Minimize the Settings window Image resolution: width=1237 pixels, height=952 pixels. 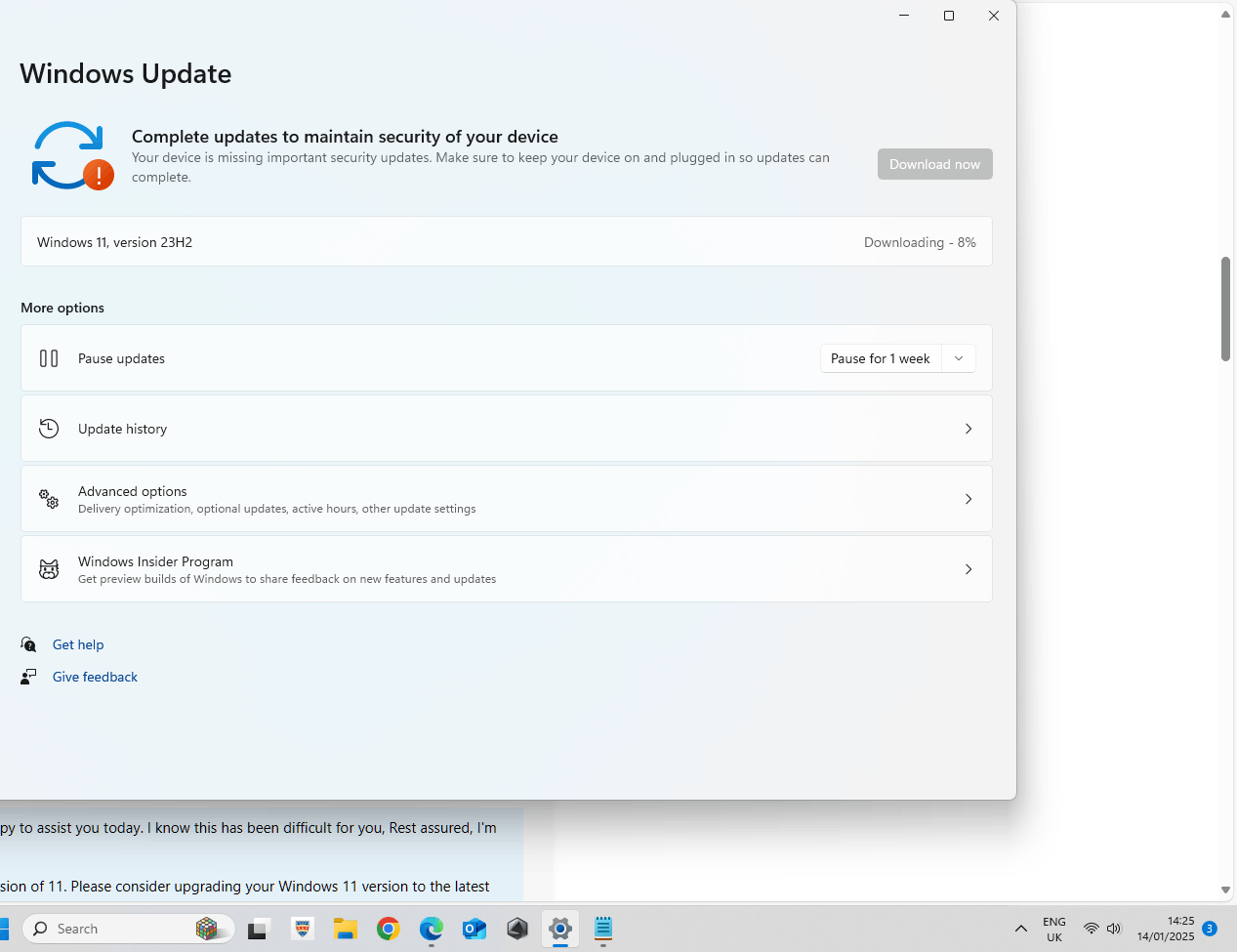pos(904,16)
